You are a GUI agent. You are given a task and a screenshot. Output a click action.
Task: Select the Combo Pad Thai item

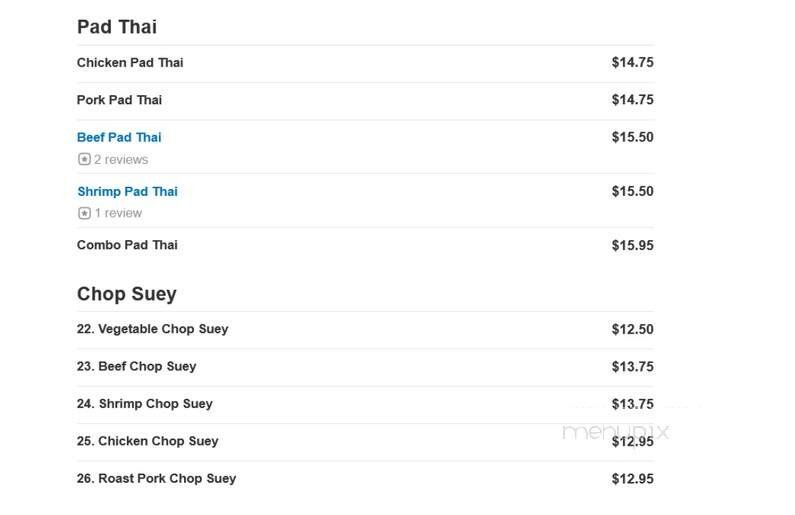(127, 245)
